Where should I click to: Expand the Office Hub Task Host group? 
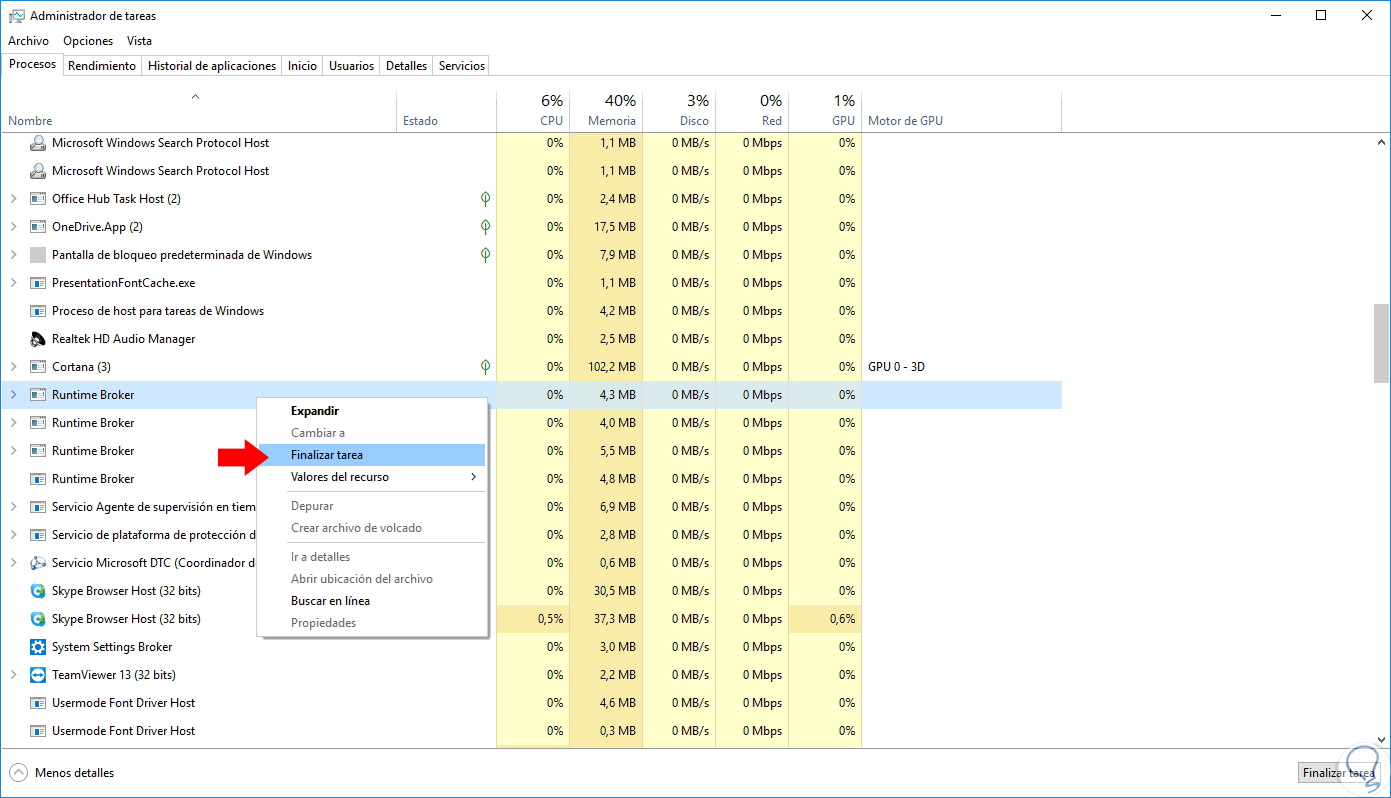(13, 199)
